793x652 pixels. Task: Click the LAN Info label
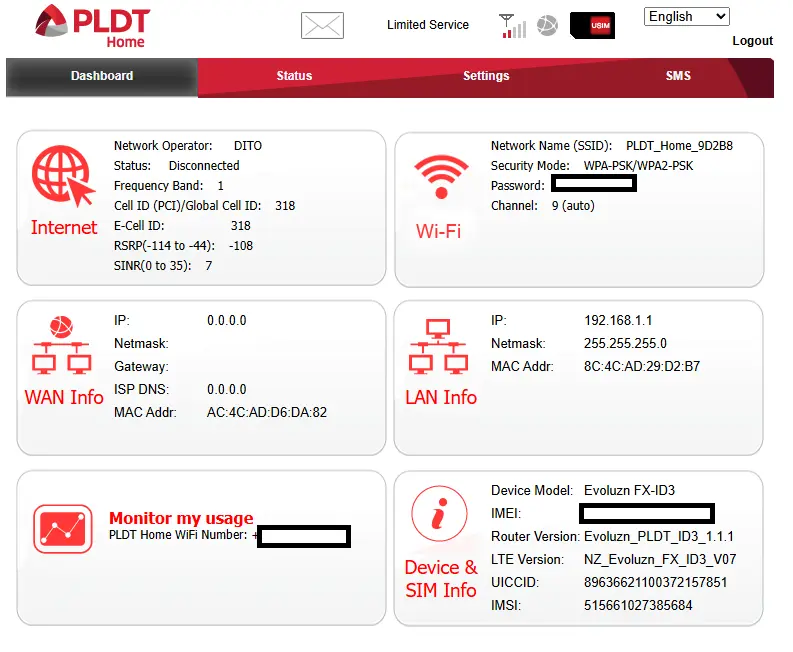pyautogui.click(x=440, y=398)
